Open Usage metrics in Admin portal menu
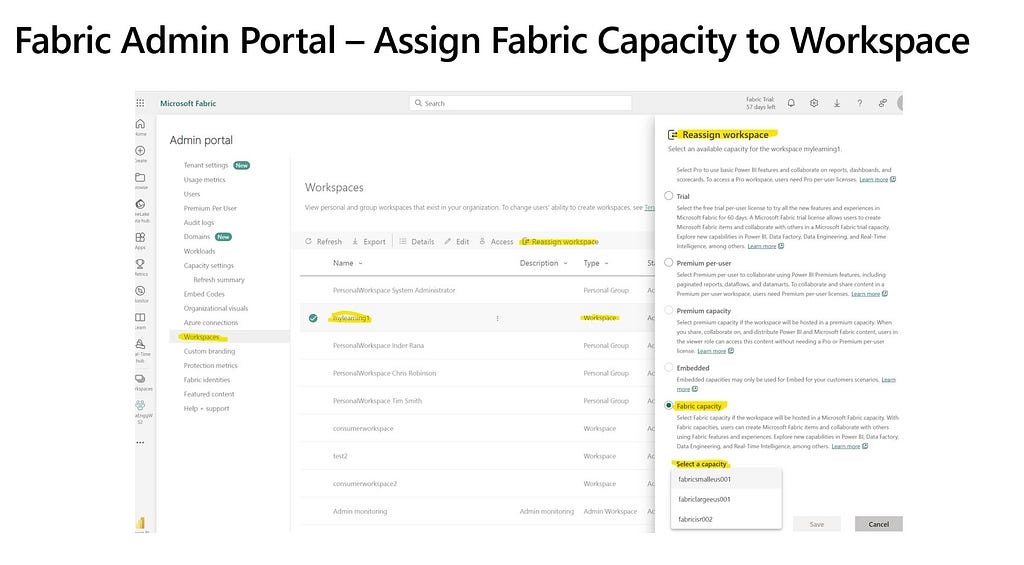 204,180
